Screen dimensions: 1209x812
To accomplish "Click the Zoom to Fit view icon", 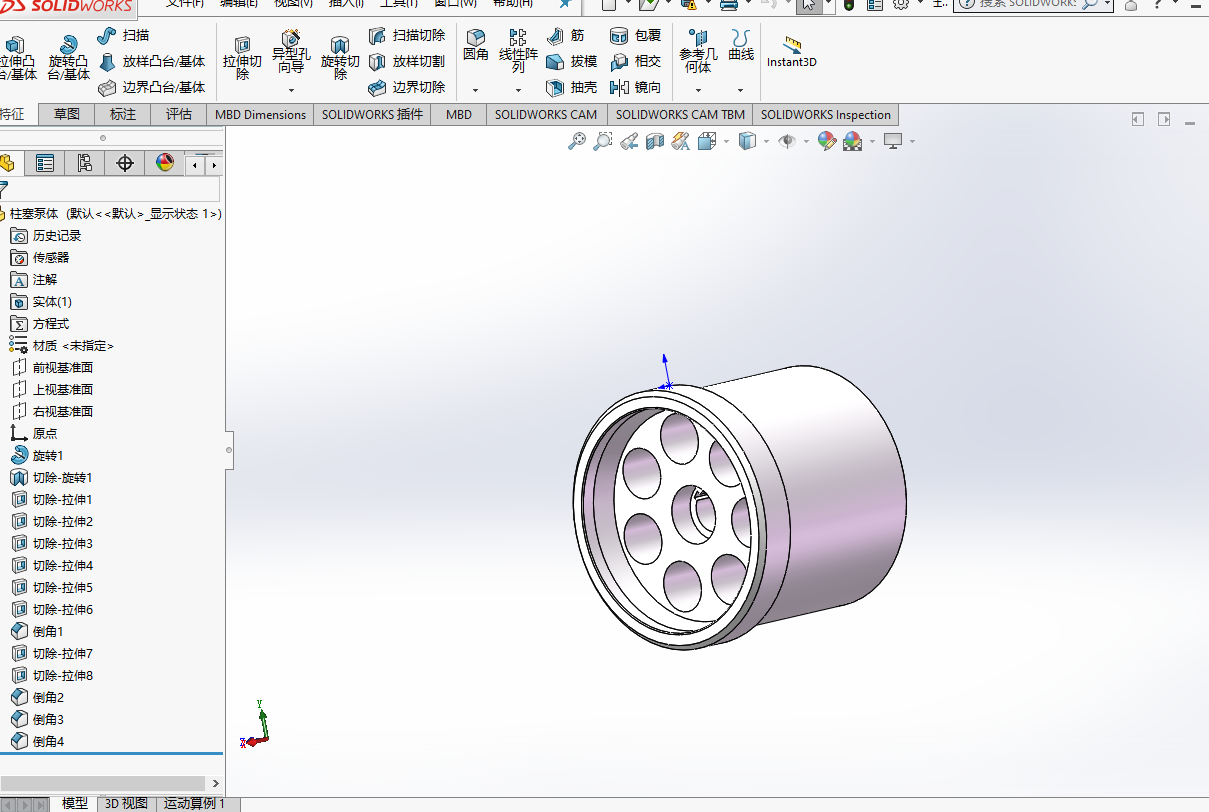I will point(576,142).
